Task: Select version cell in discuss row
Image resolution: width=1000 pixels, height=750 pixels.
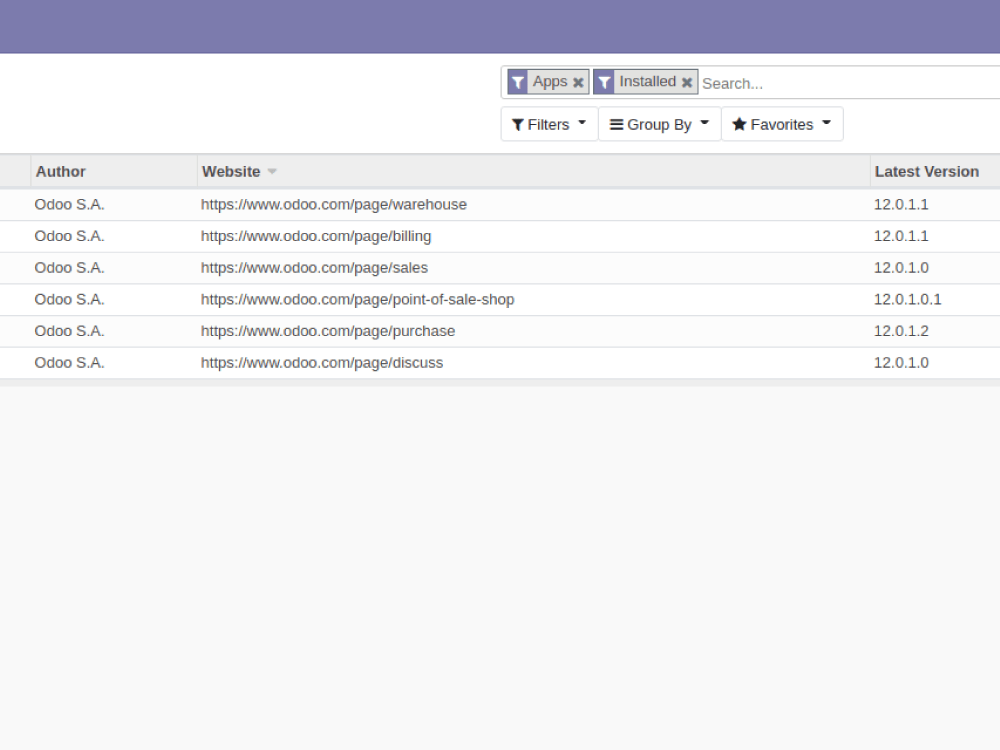Action: tap(901, 363)
